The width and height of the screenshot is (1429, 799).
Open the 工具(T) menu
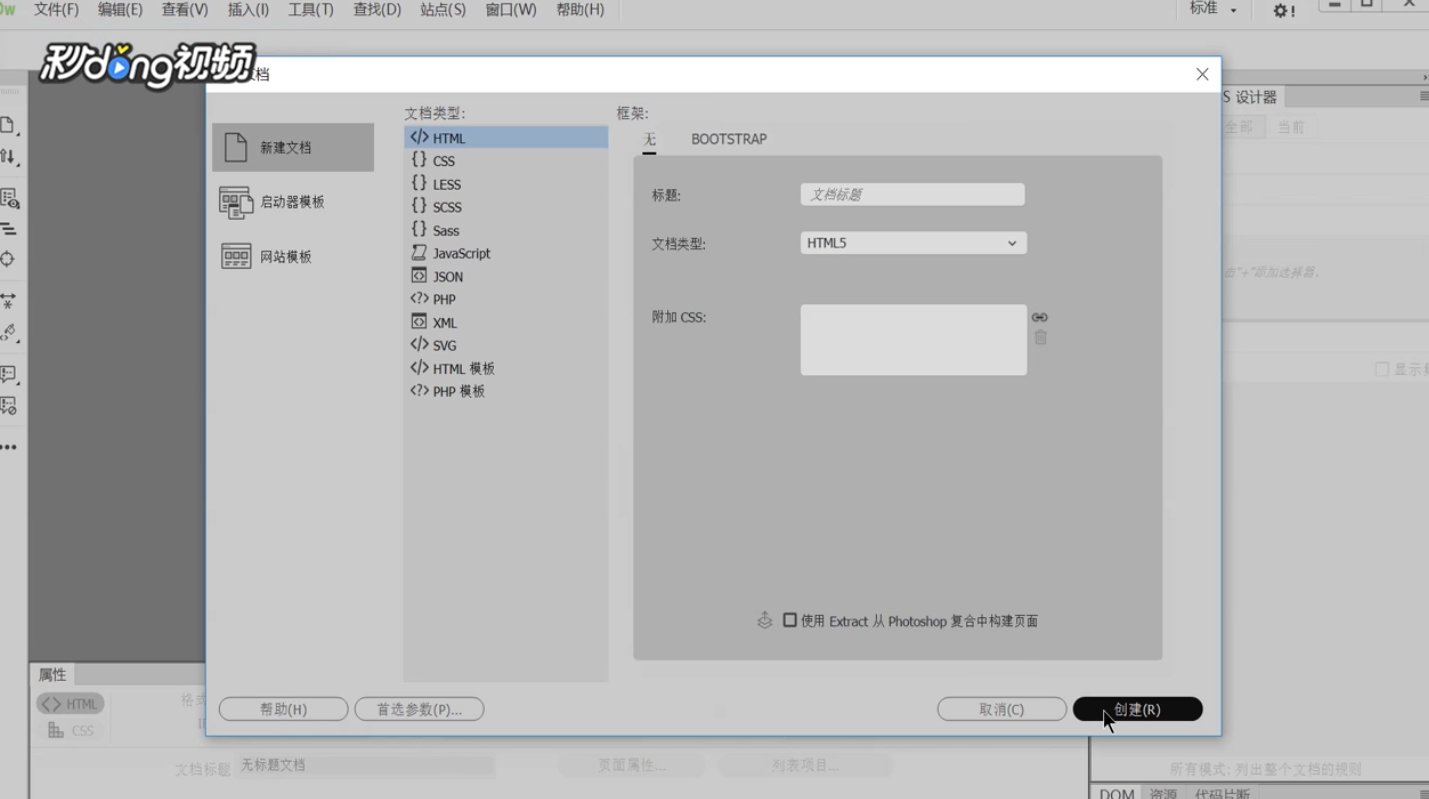pos(311,9)
